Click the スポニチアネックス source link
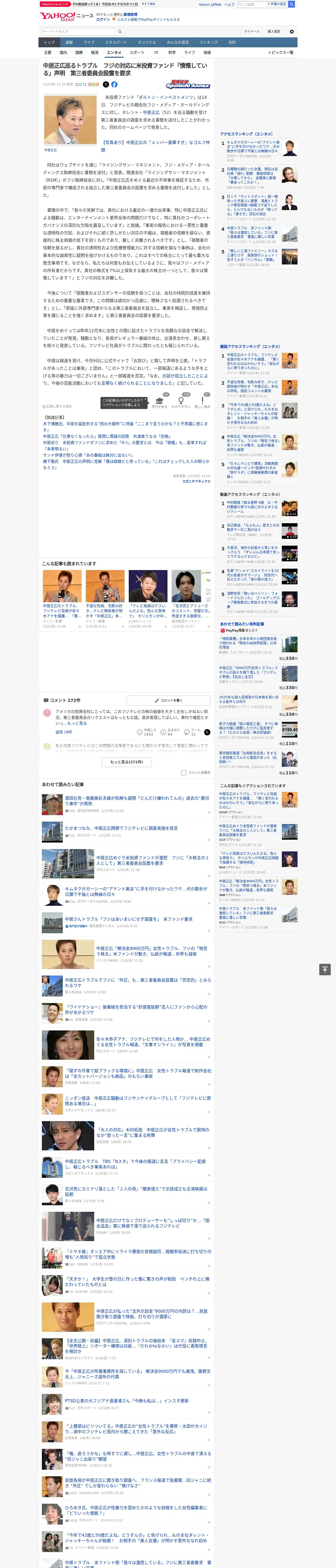The image size is (336, 1568). (x=196, y=481)
